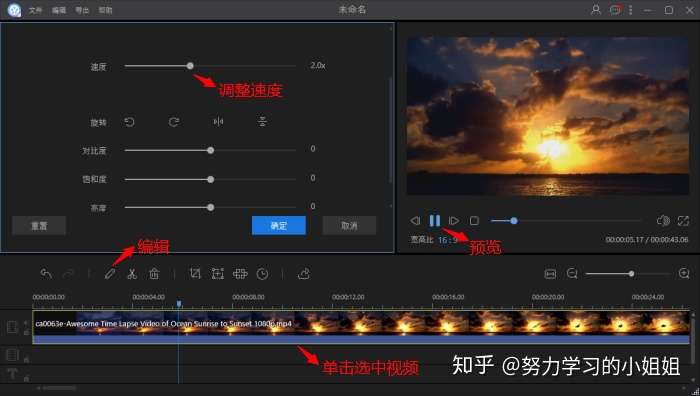The width and height of the screenshot is (700, 396).
Task: Toggle the preview volume icon
Action: tap(663, 221)
